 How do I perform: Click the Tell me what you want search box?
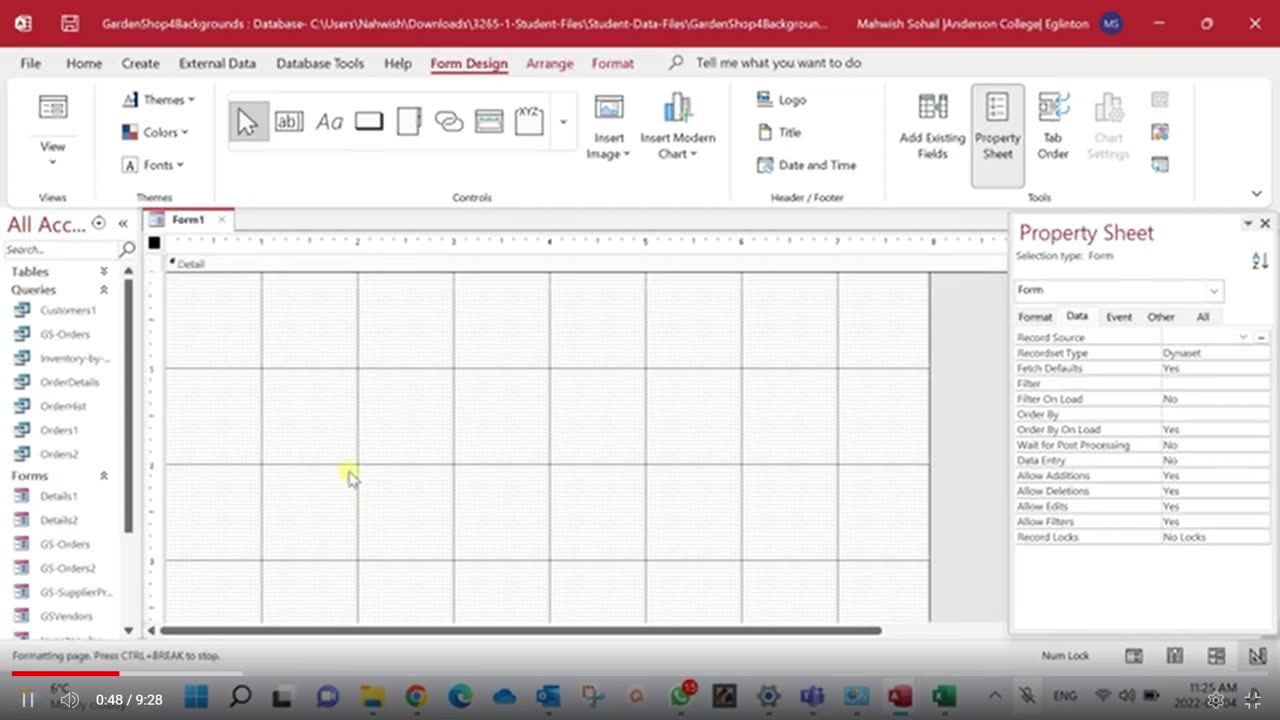(x=778, y=63)
